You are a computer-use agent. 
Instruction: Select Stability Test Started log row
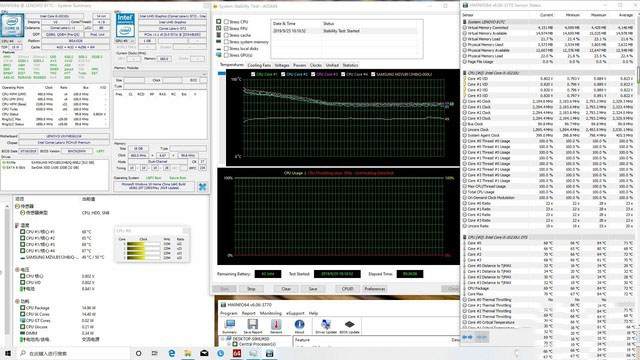[x=344, y=31]
